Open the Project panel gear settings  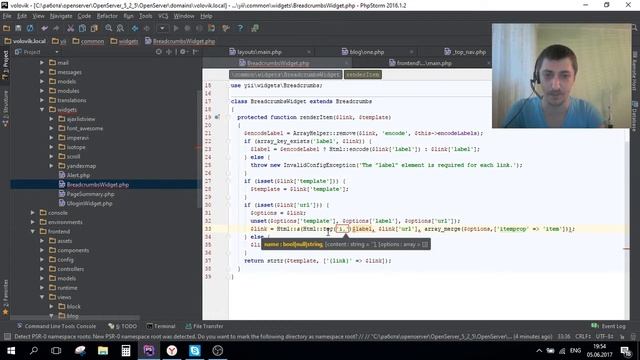click(x=183, y=52)
